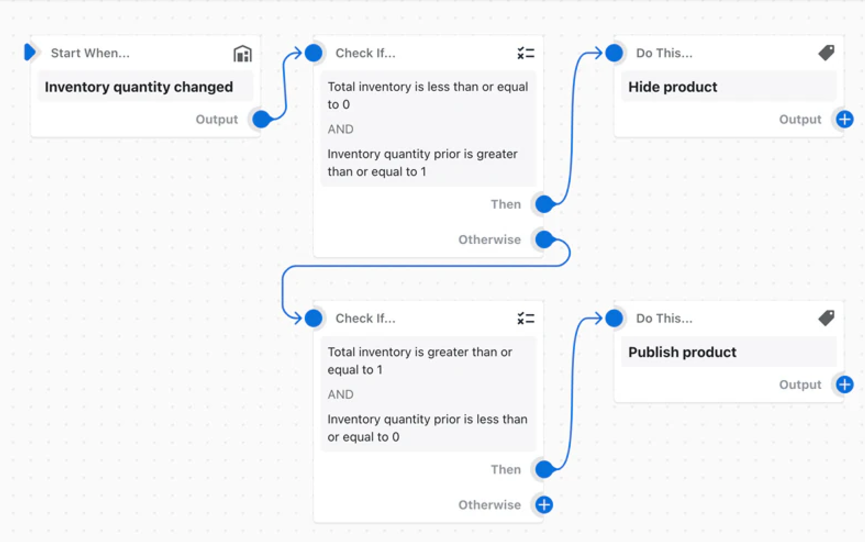This screenshot has width=865, height=542.
Task: Click the Then connector of first condition
Action: coord(544,204)
